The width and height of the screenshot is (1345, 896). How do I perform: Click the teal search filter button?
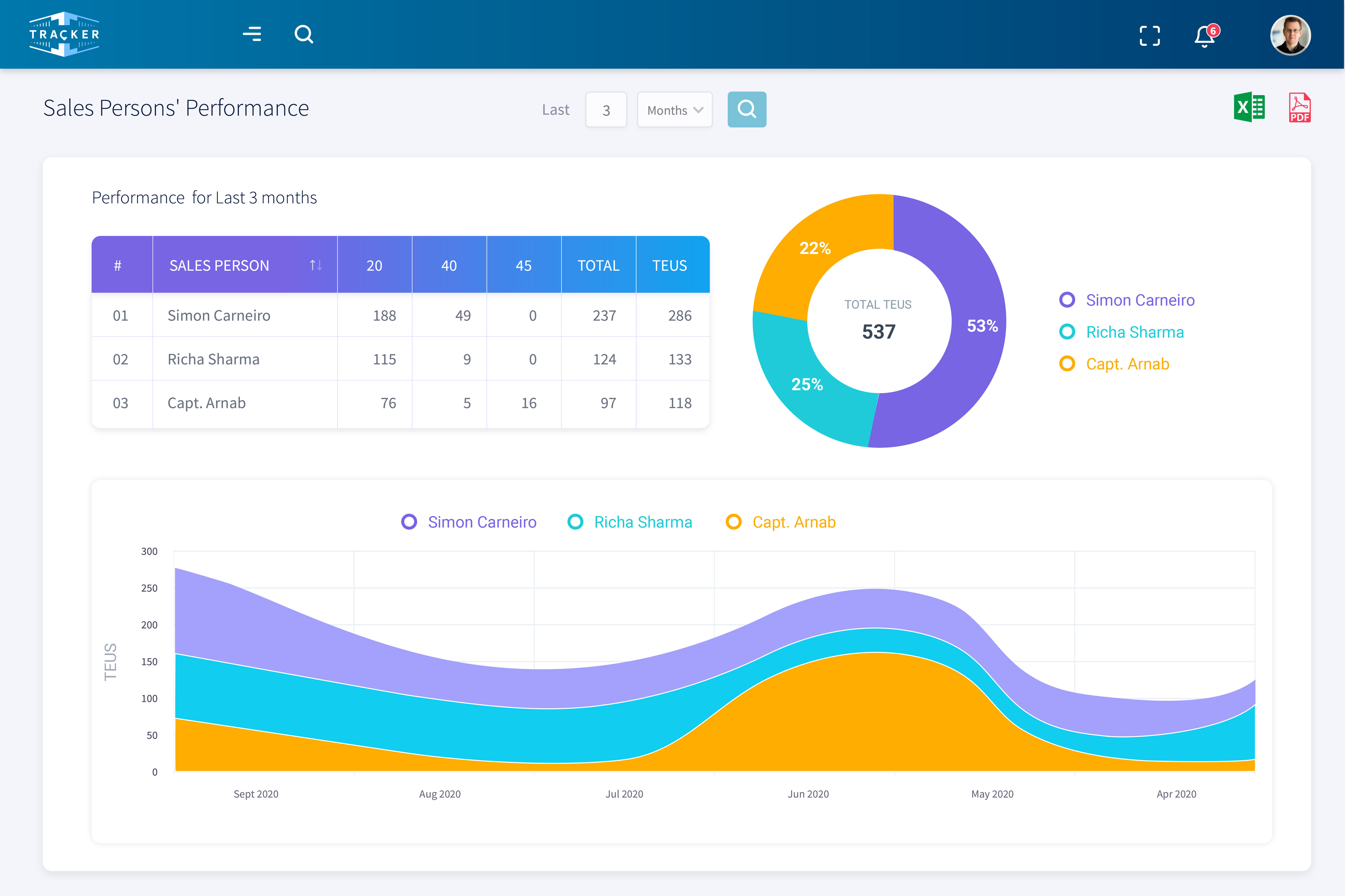point(747,109)
